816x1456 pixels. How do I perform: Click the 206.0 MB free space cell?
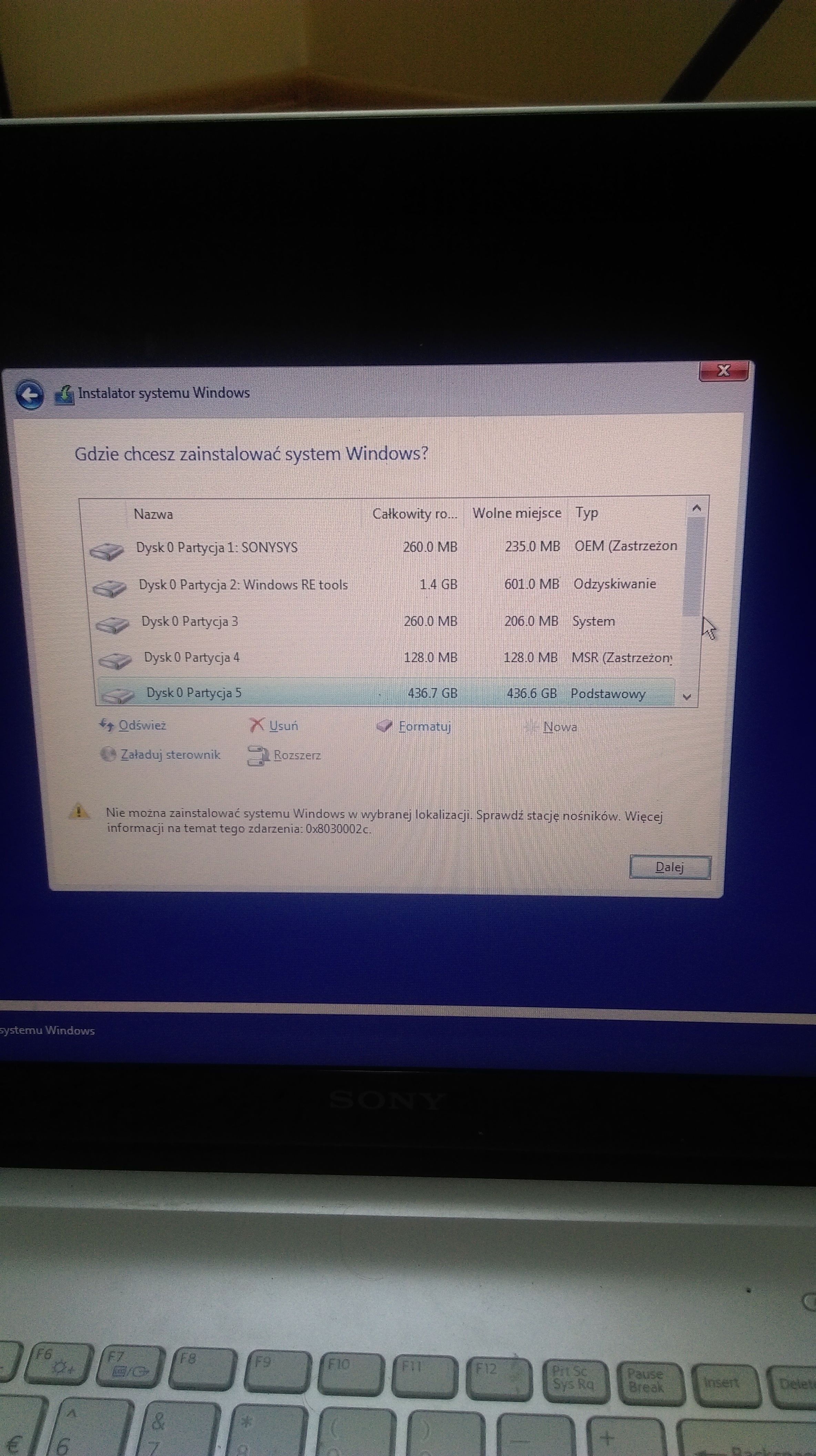tap(531, 621)
